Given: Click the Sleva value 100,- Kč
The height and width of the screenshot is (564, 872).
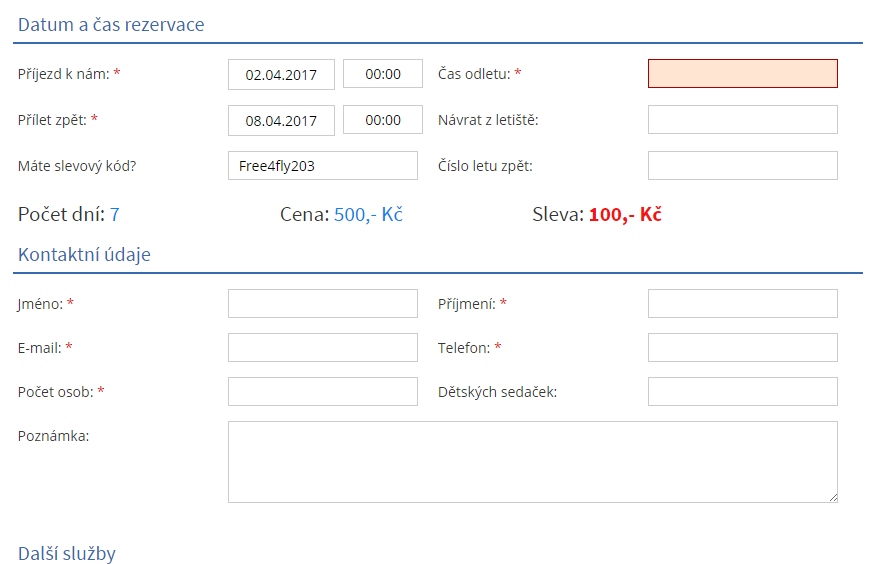Looking at the screenshot, I should (x=625, y=215).
